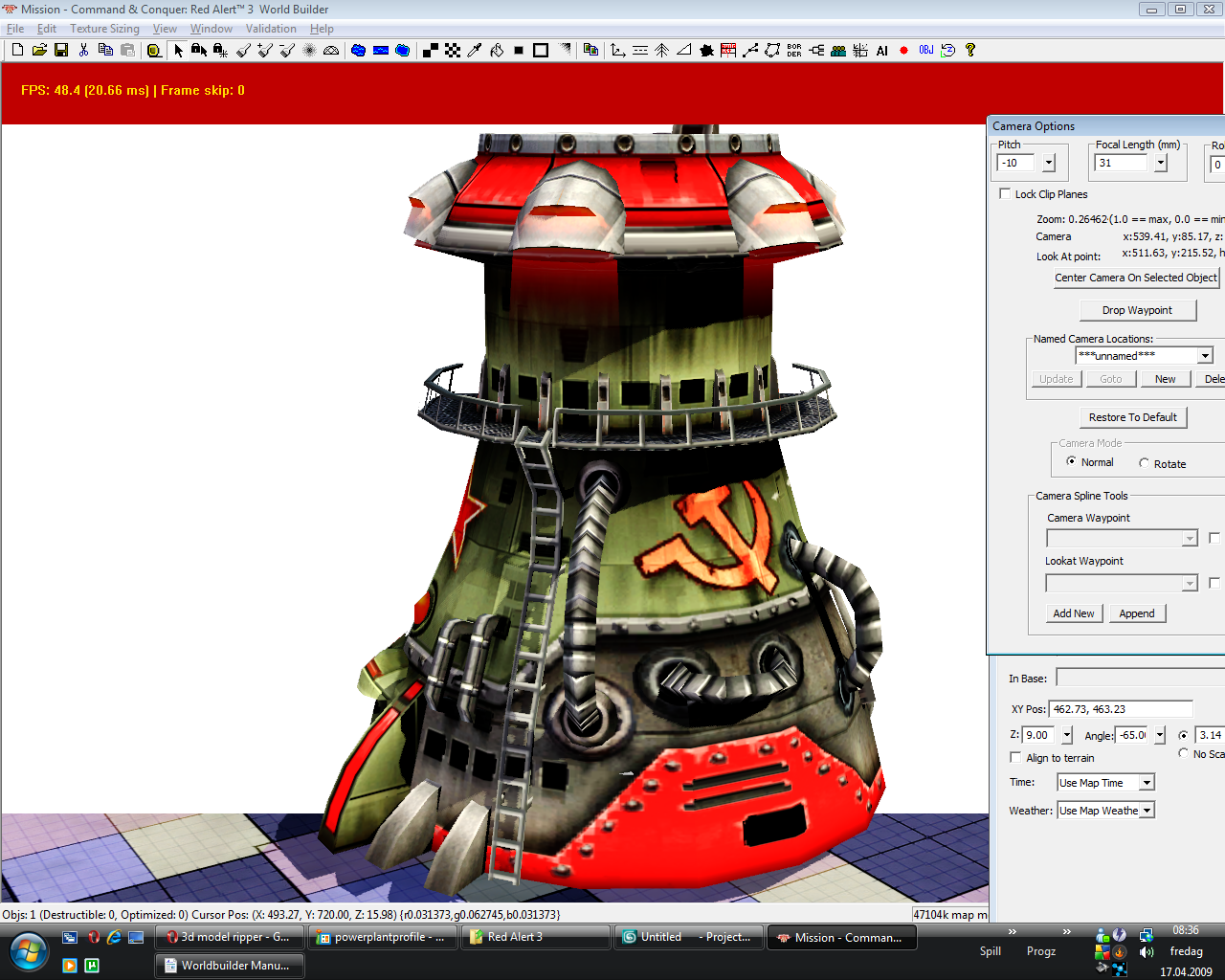
Task: Toggle the Lock Clip Planes checkbox
Action: [1005, 193]
